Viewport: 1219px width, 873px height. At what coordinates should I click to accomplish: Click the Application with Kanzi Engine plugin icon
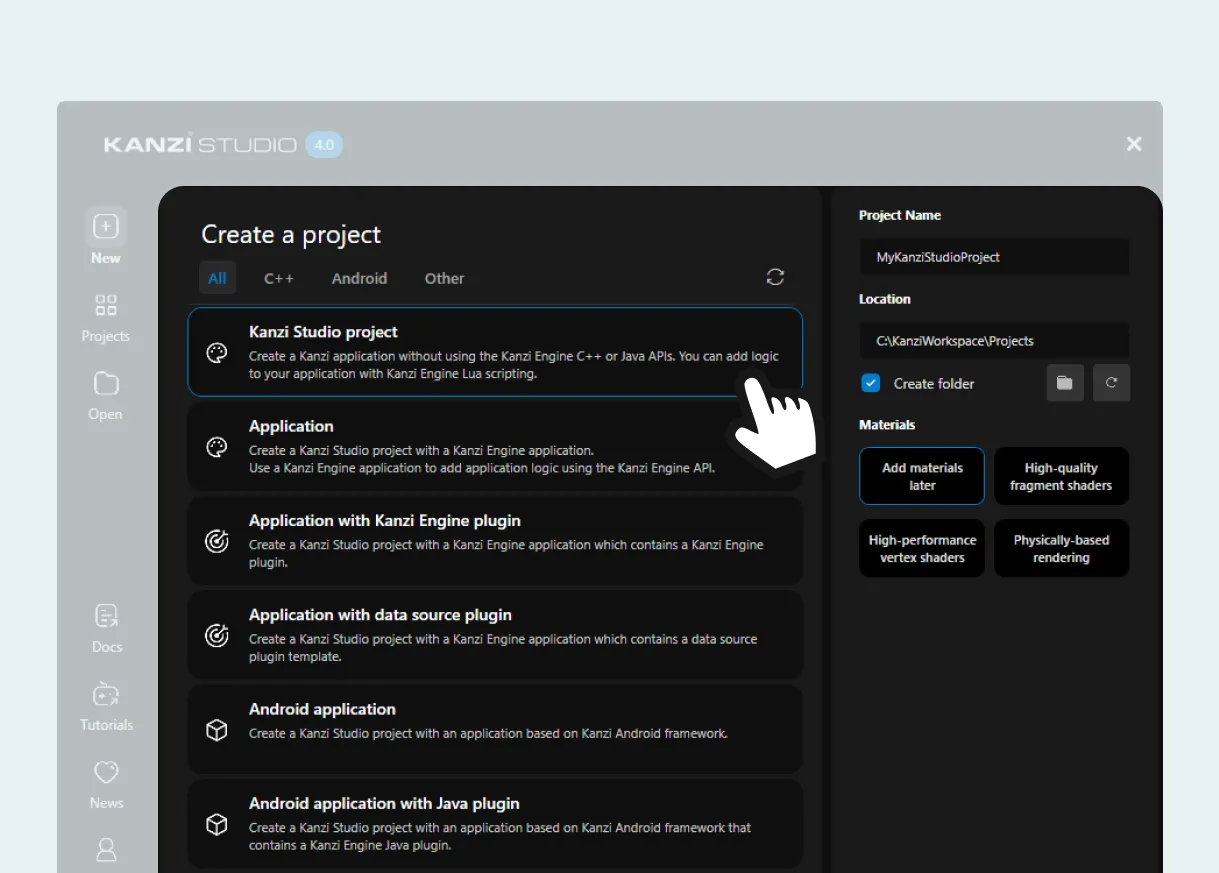[x=216, y=541]
